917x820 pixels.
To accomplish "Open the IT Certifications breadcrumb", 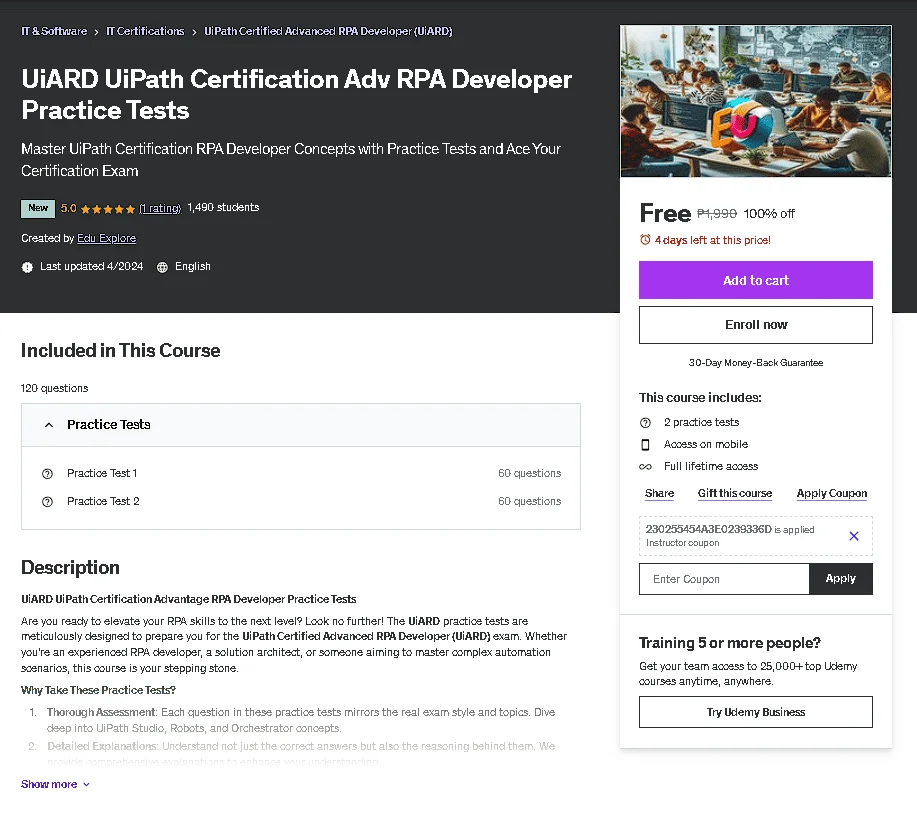I will tap(145, 31).
